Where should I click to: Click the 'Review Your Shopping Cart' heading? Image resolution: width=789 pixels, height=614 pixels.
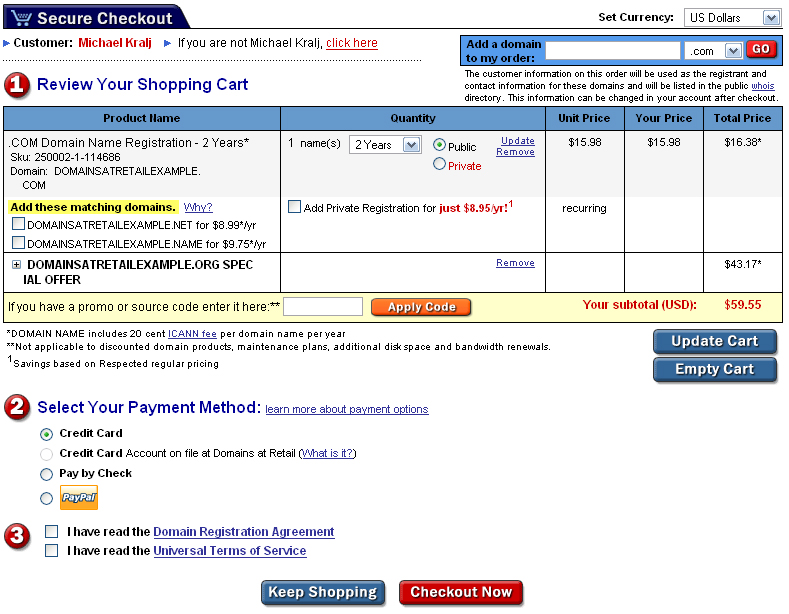tap(142, 85)
